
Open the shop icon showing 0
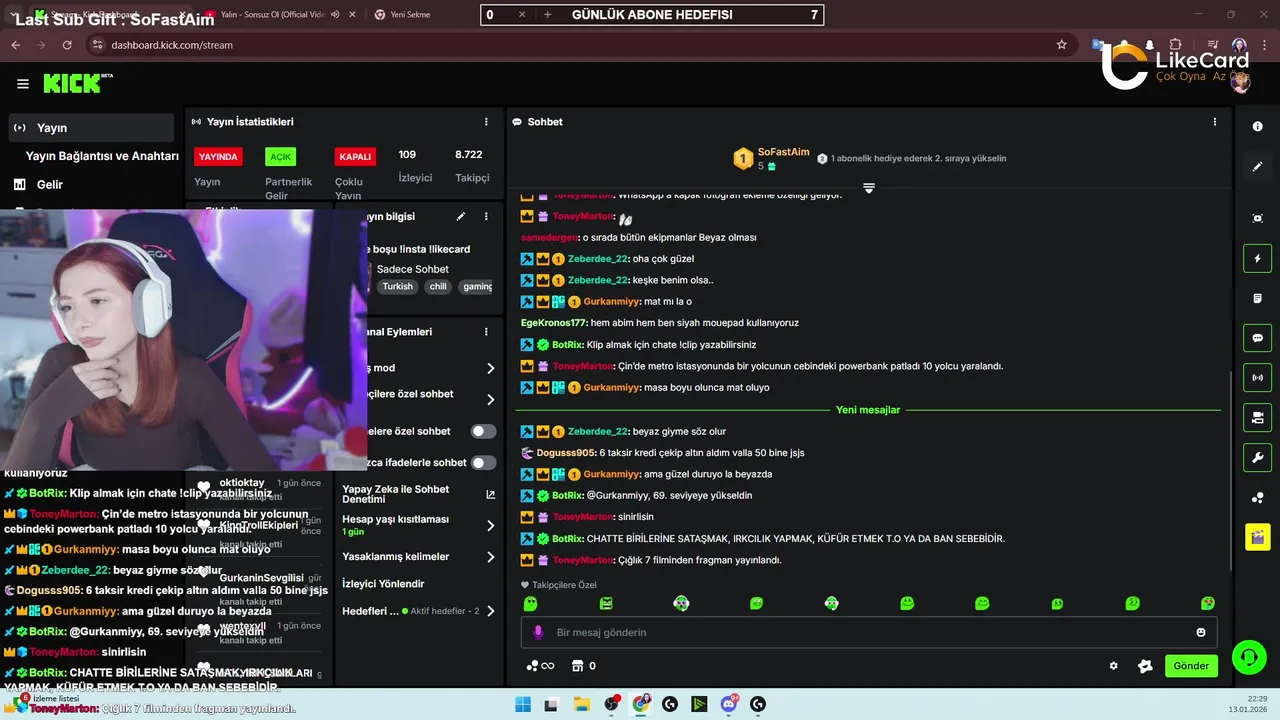pos(583,666)
